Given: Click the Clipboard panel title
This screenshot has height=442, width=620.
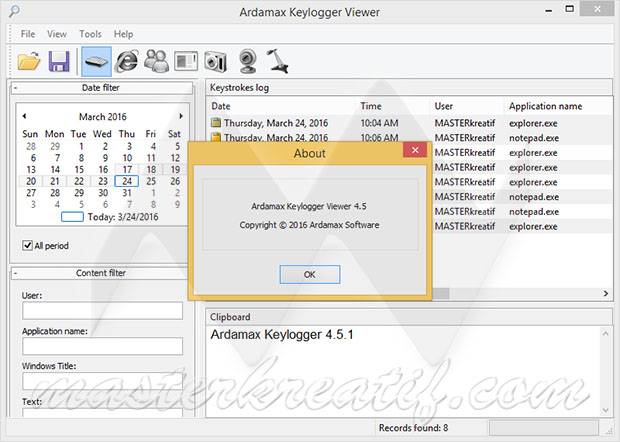Looking at the screenshot, I should coord(230,317).
